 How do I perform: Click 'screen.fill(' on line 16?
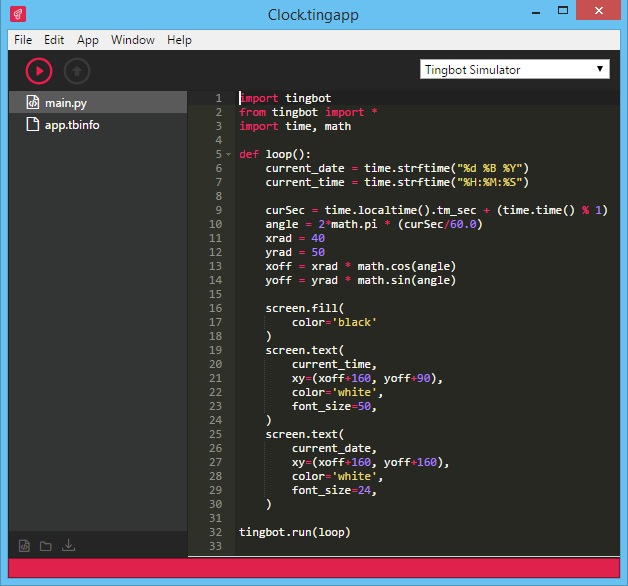point(305,308)
